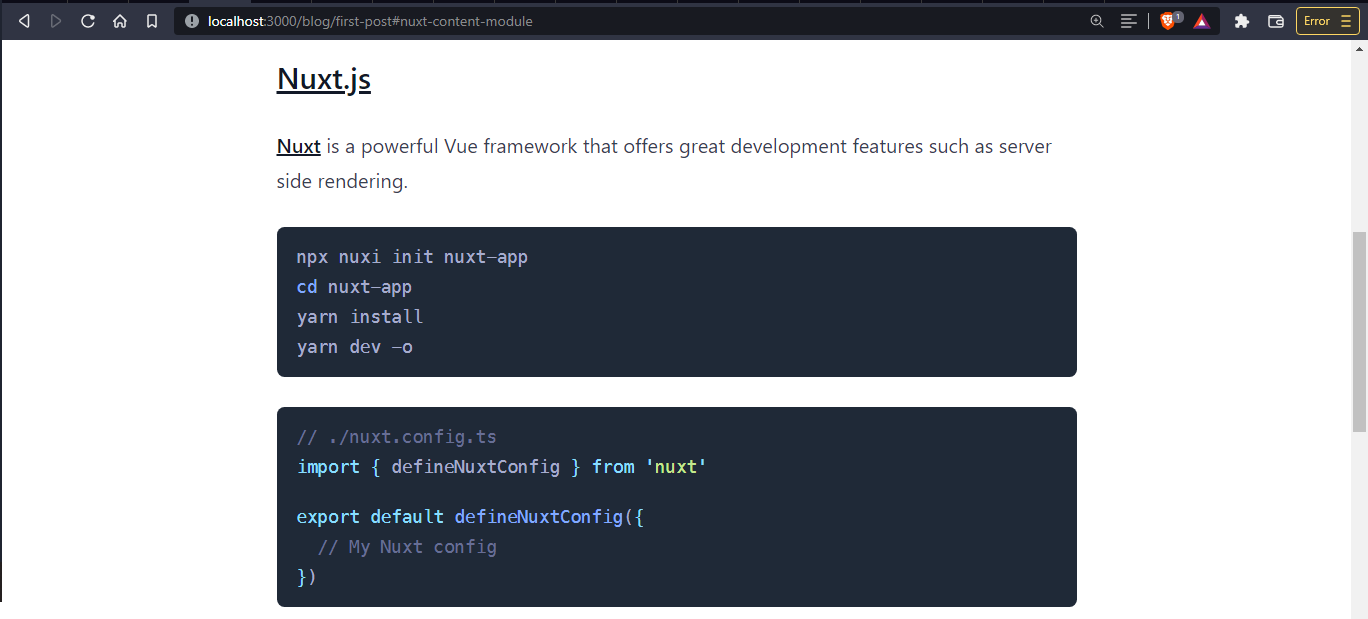Click the import defineNuxtConfig code line
Screen dimensions: 1368x619
502,467
